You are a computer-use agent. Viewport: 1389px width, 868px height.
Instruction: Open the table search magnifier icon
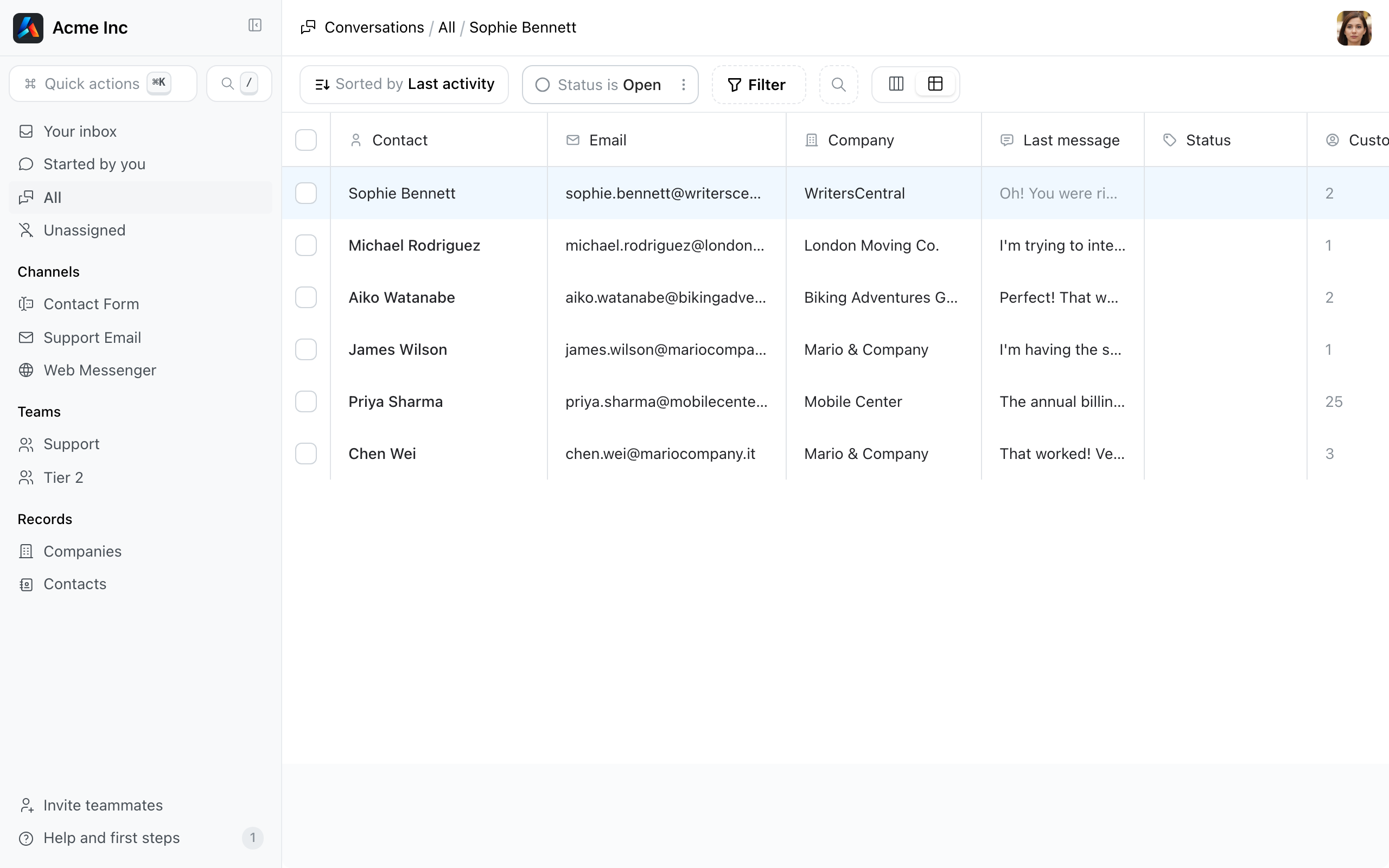(x=839, y=85)
